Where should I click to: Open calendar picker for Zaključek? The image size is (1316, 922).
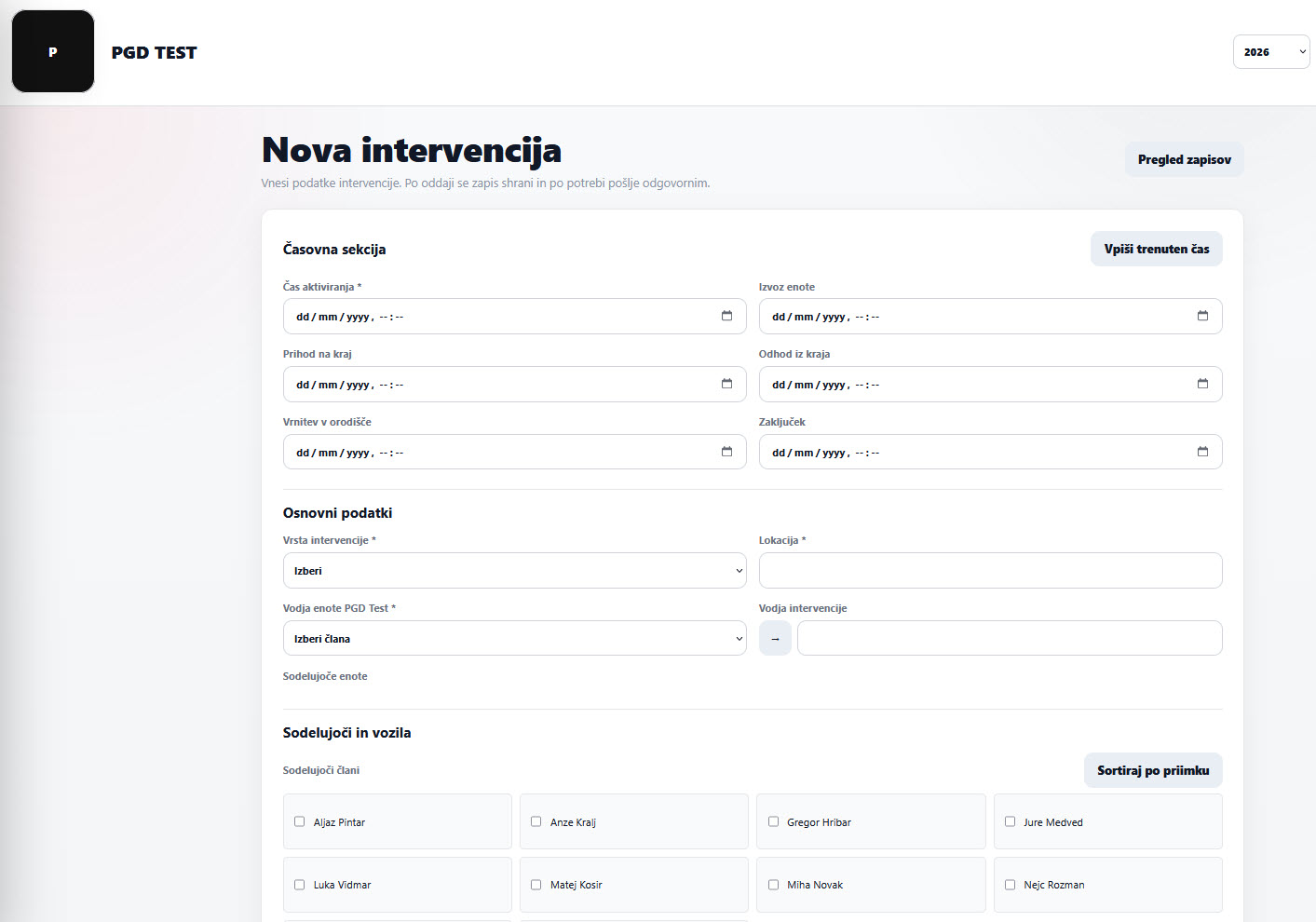(1202, 452)
